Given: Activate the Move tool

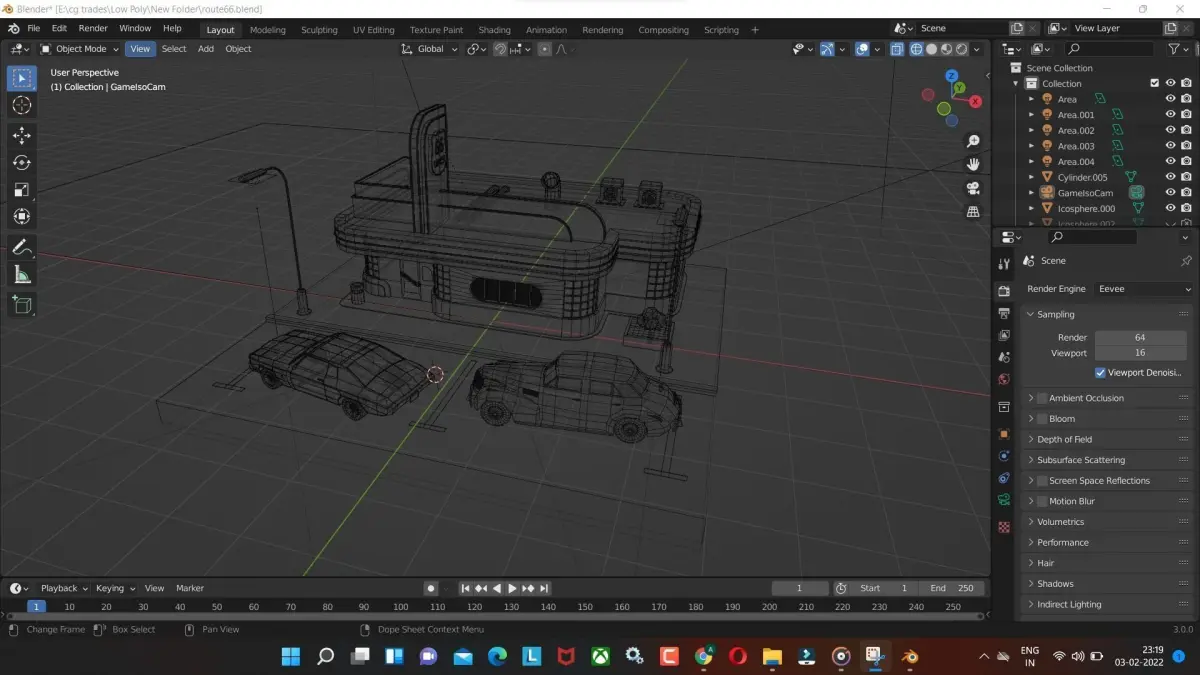Looking at the screenshot, I should pos(22,135).
